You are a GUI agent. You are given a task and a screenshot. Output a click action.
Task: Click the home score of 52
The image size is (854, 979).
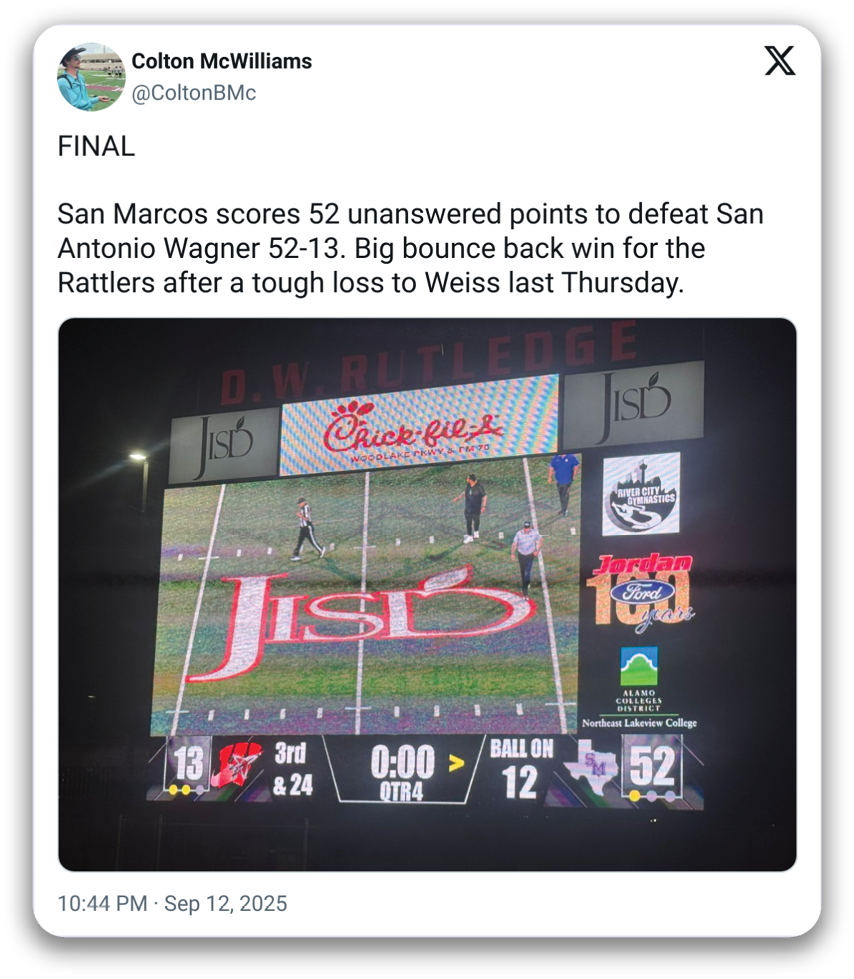point(651,768)
